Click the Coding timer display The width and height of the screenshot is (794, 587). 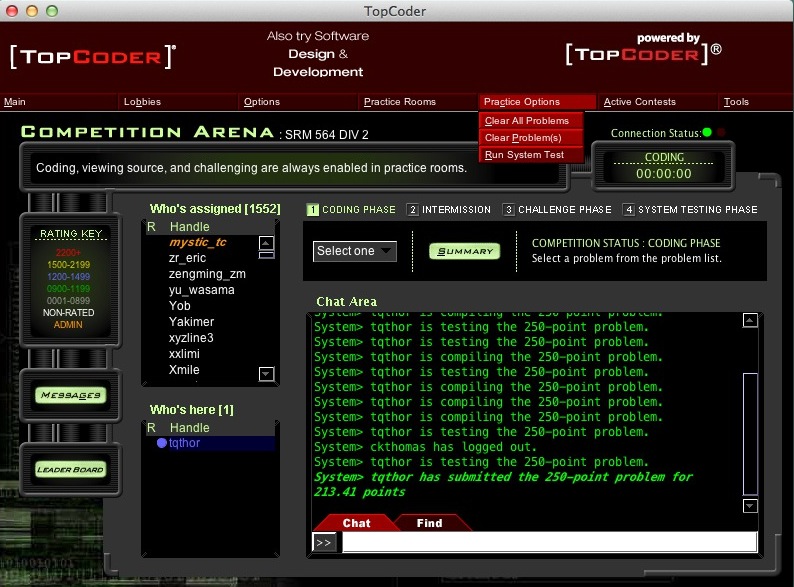coord(664,166)
